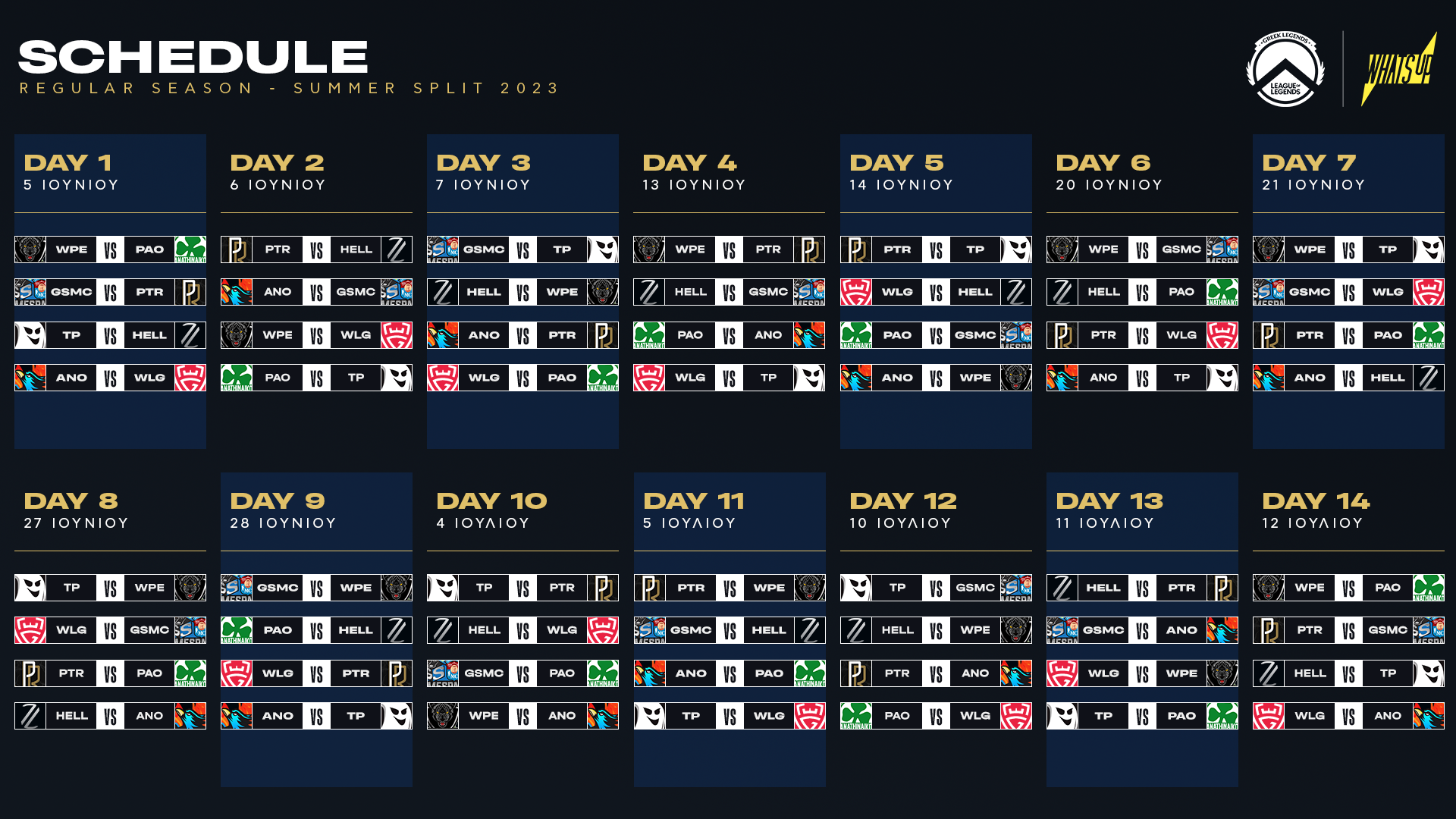
Task: Click VS badge in Day 12 TP vs GSMC
Action: click(936, 588)
